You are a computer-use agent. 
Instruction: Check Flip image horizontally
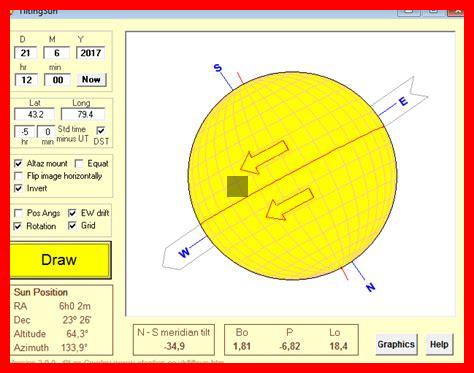tap(18, 176)
